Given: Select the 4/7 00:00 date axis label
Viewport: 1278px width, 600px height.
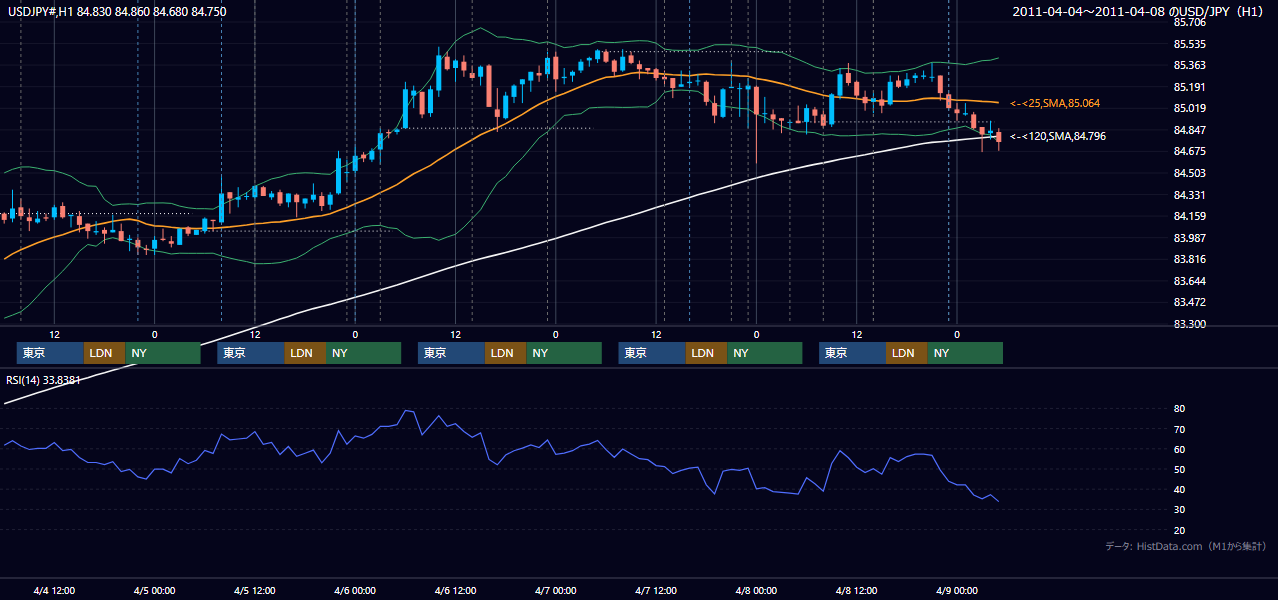Looking at the screenshot, I should pos(556,591).
